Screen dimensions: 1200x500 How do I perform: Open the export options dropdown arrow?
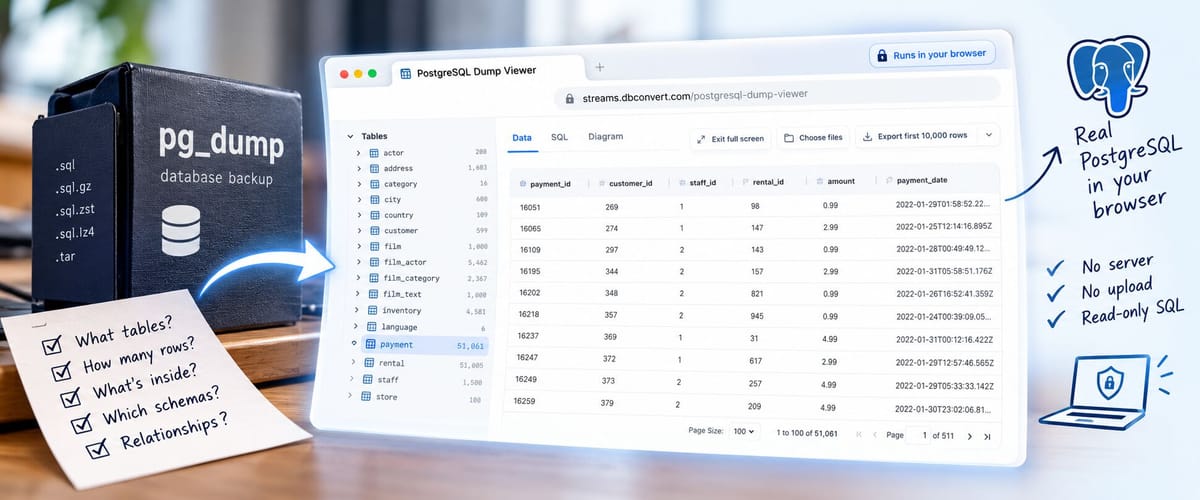tap(989, 135)
